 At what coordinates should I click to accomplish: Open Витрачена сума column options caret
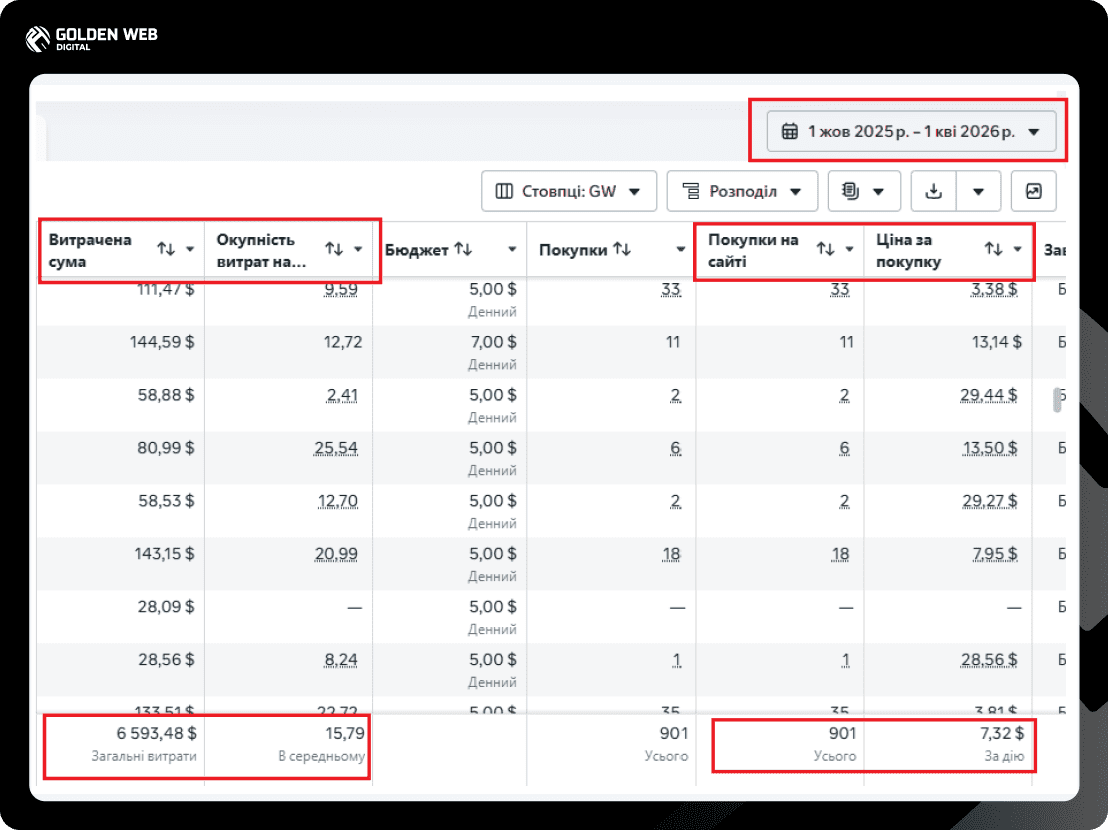[x=190, y=249]
